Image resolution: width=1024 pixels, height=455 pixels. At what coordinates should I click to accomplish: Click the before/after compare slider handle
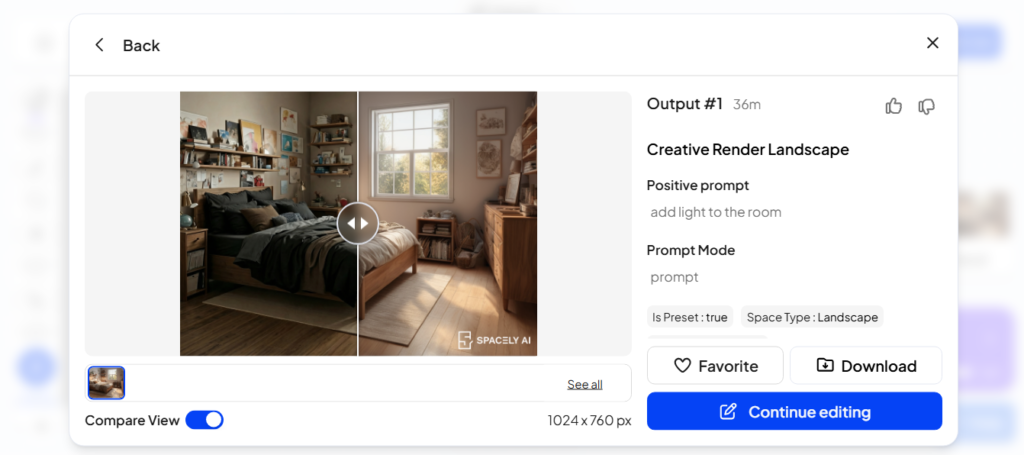click(x=358, y=223)
